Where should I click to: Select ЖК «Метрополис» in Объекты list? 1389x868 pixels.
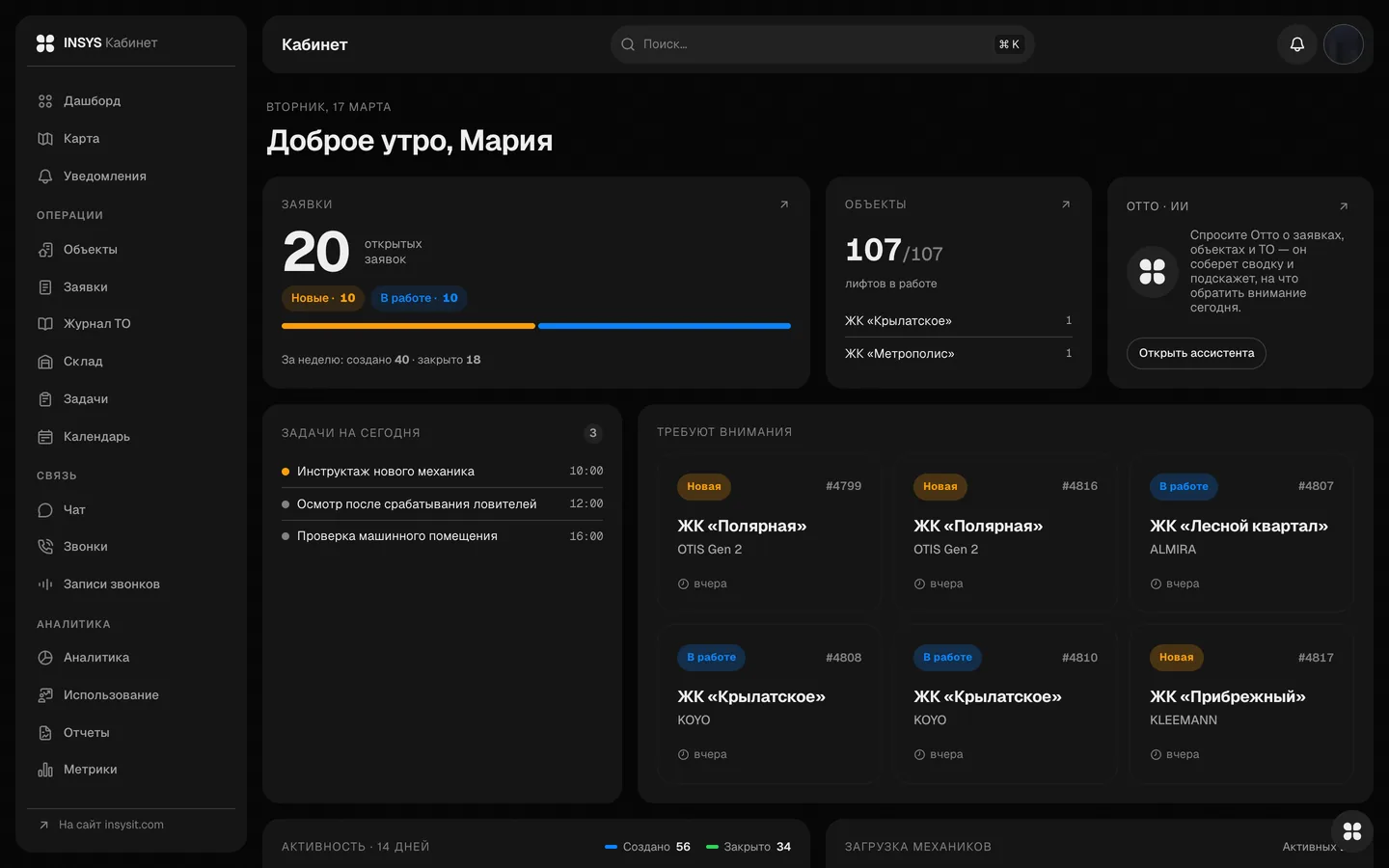click(x=958, y=354)
